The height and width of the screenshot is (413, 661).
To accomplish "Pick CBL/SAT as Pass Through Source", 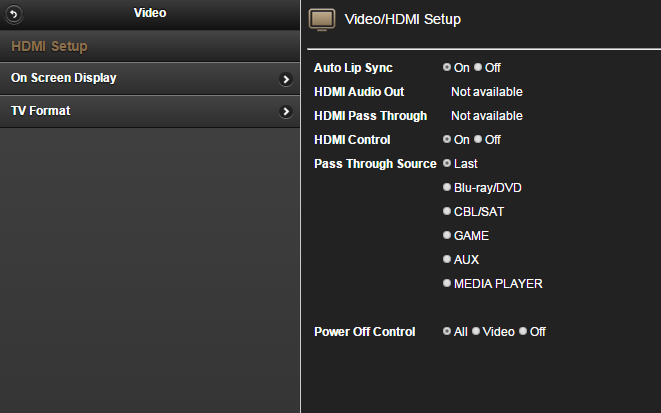I will click(x=447, y=211).
